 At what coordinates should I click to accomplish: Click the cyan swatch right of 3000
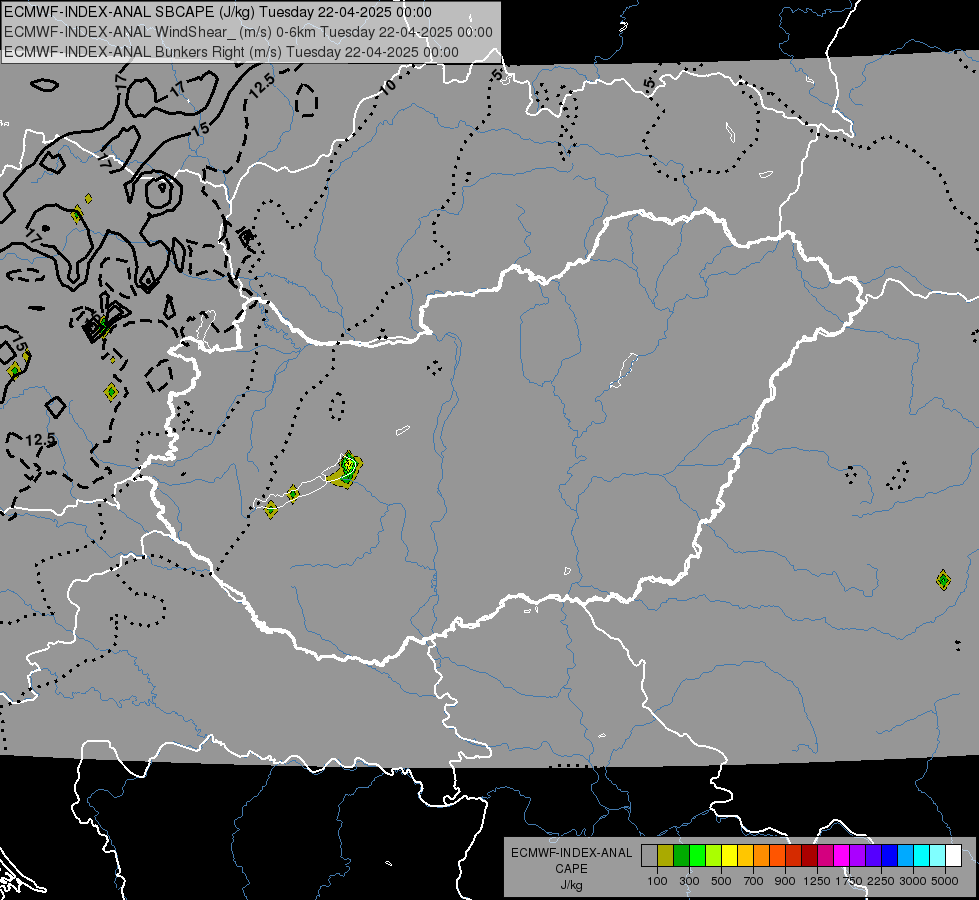[x=922, y=855]
